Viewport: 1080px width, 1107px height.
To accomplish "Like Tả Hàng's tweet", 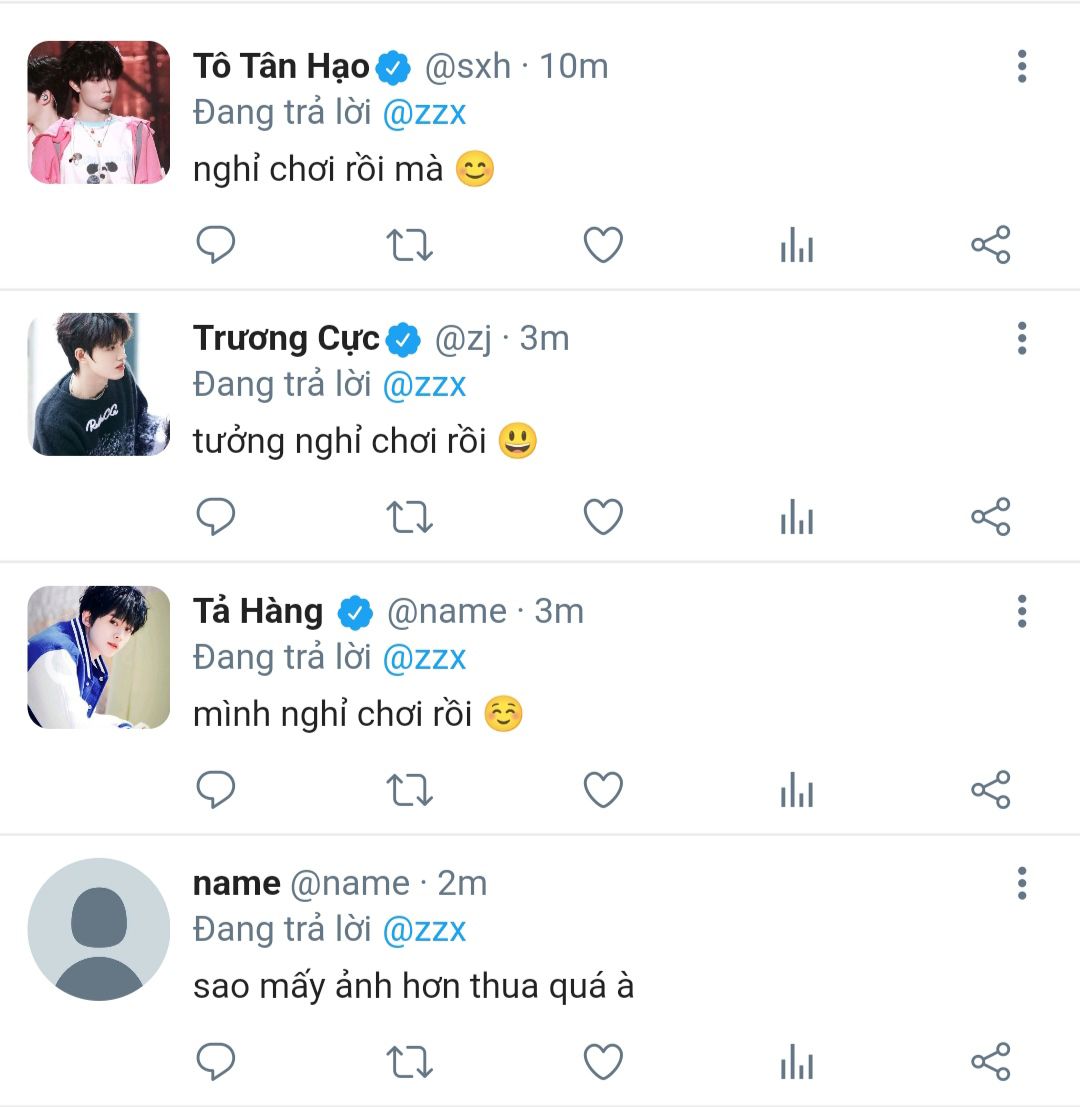I will coord(603,790).
